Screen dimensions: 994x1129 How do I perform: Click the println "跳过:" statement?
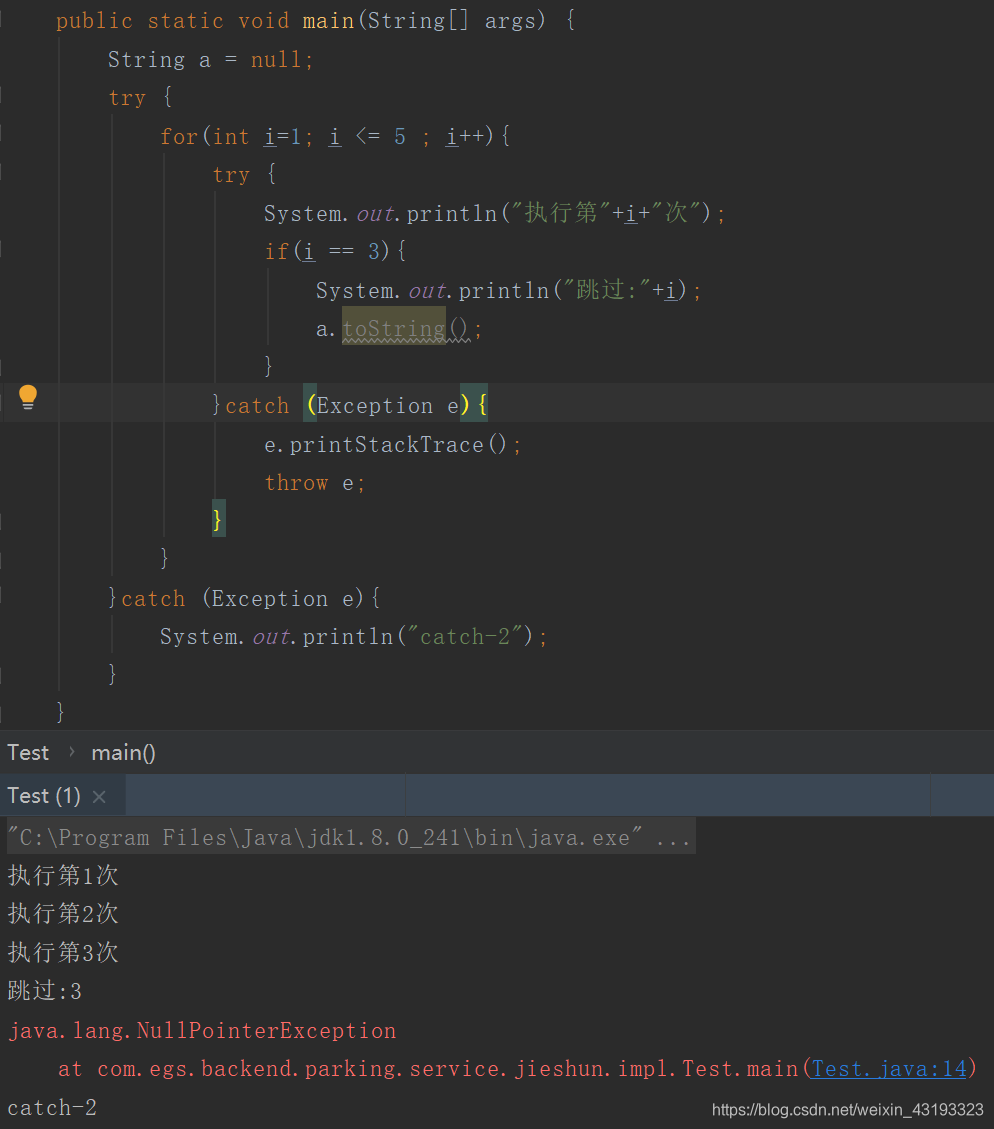pyautogui.click(x=508, y=290)
